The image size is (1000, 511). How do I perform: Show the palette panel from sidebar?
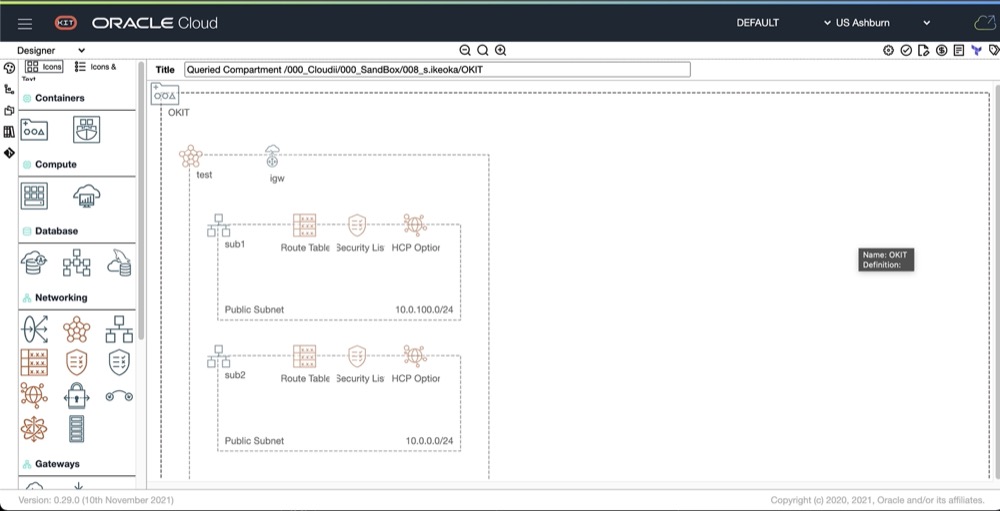click(9, 68)
